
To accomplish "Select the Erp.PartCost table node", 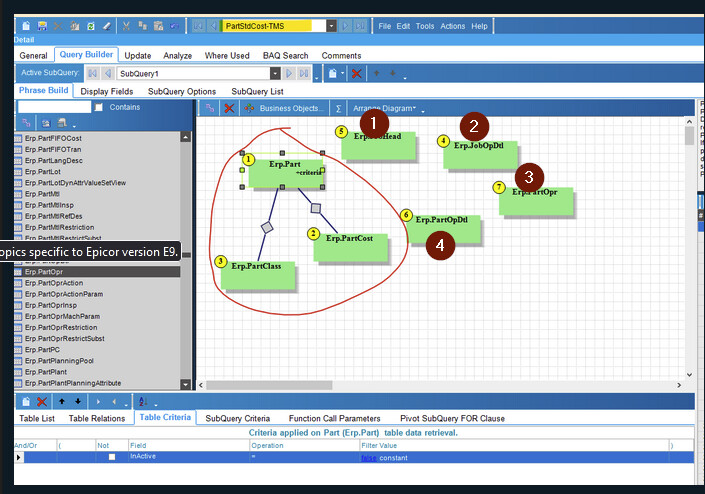I will (350, 246).
